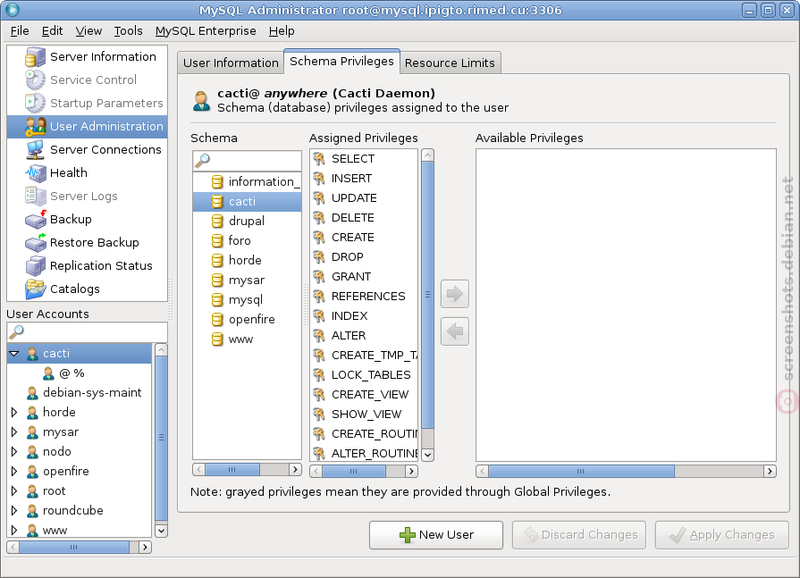800x578 pixels.
Task: Collapse the cacti user account tree
Action: coord(14,353)
